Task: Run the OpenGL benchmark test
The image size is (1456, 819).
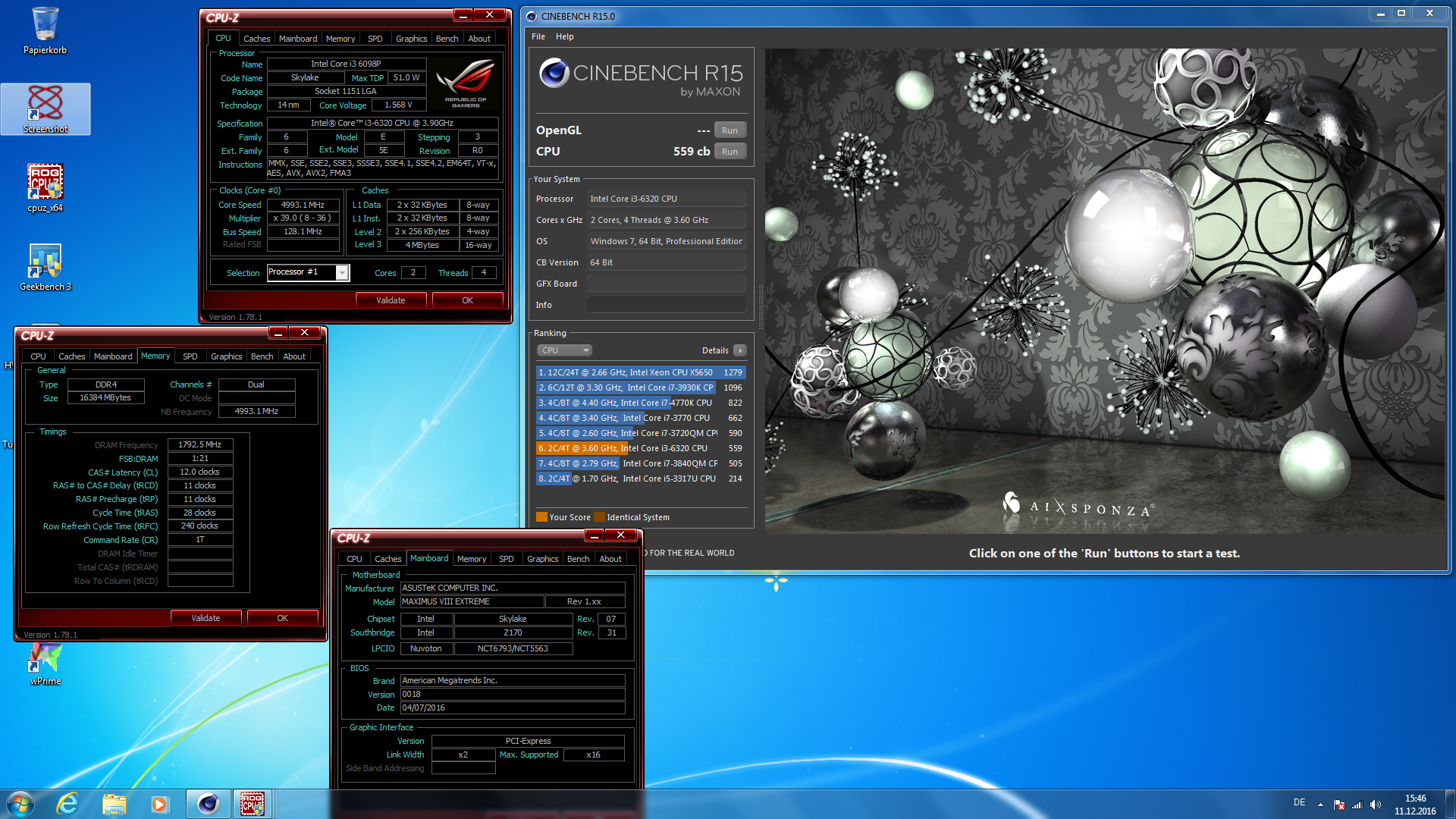Action: [730, 130]
